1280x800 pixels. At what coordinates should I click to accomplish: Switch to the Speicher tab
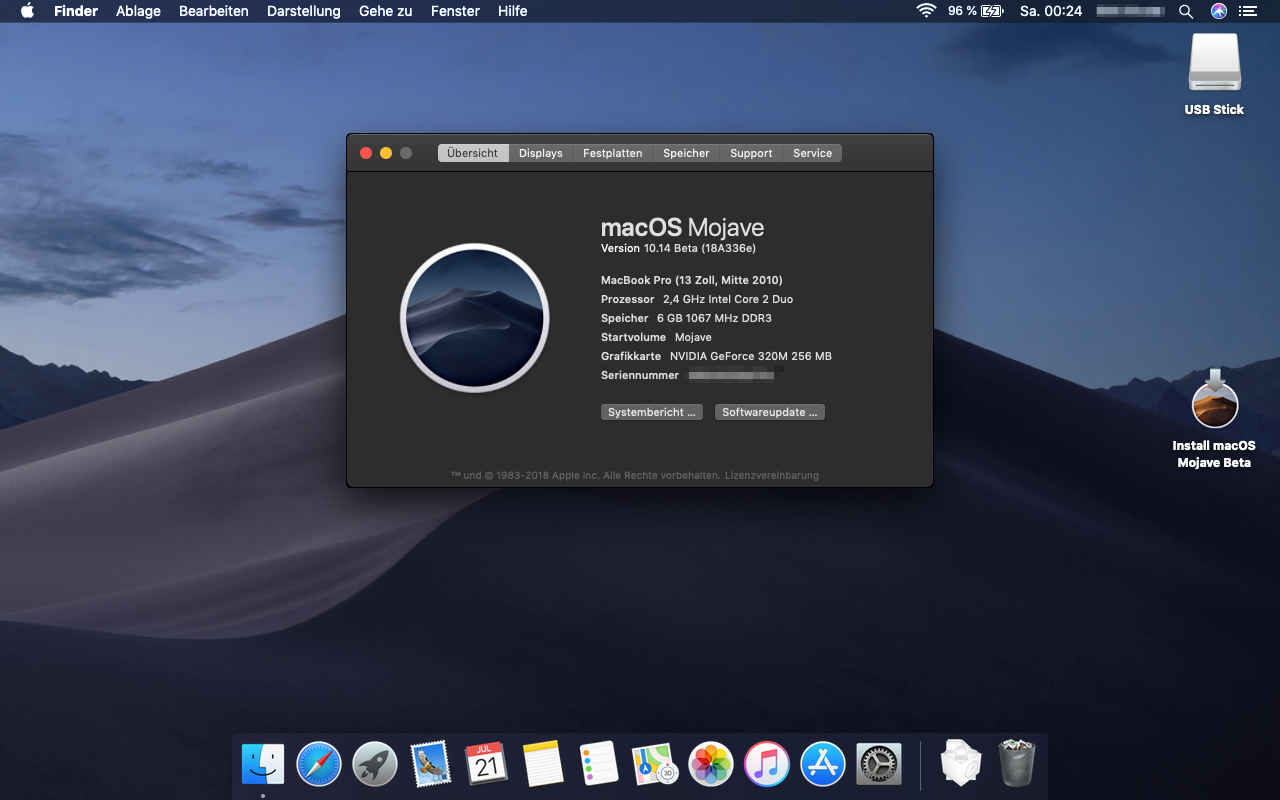(x=686, y=153)
